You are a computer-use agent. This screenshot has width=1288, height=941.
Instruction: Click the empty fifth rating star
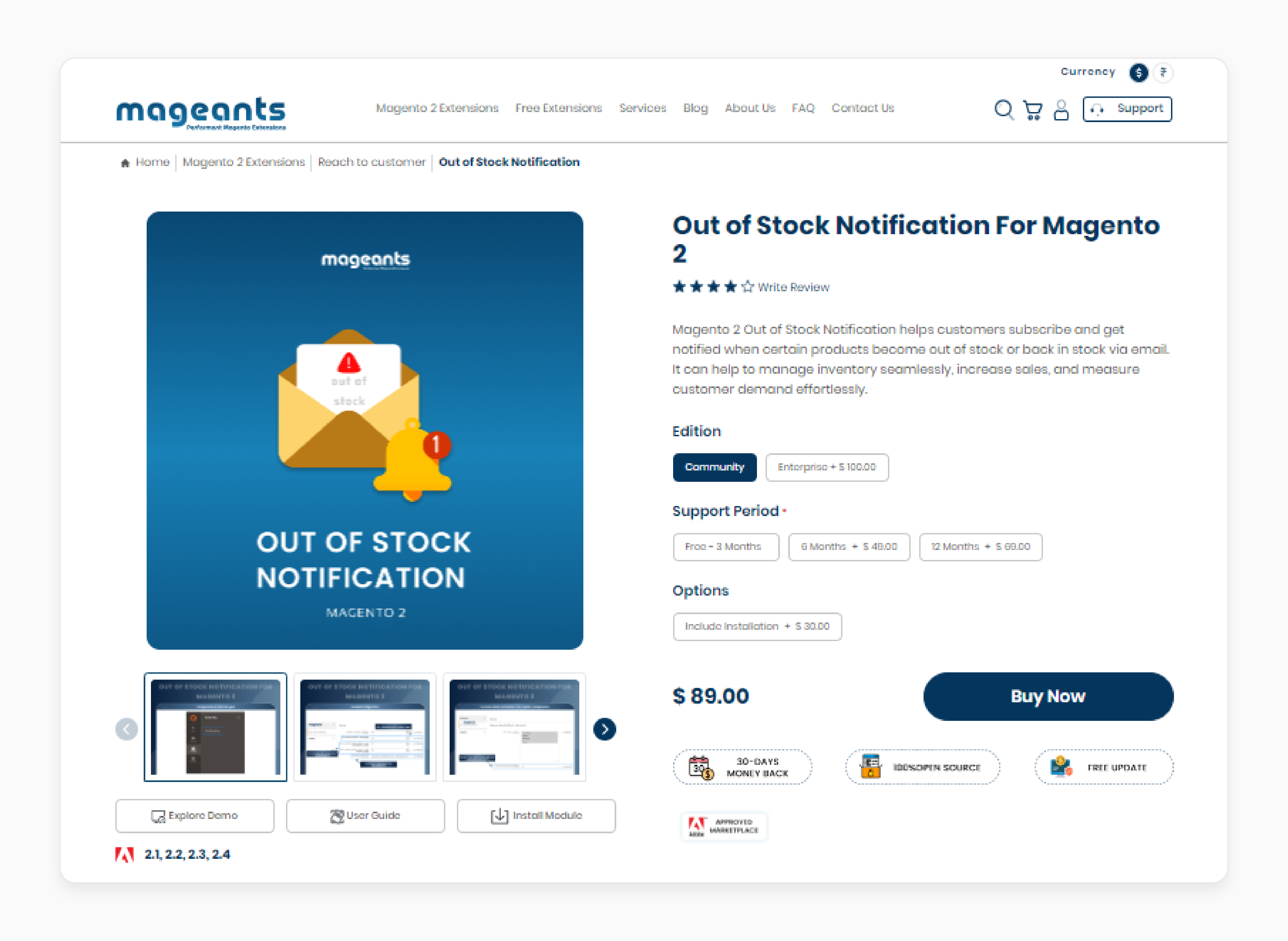click(x=748, y=286)
